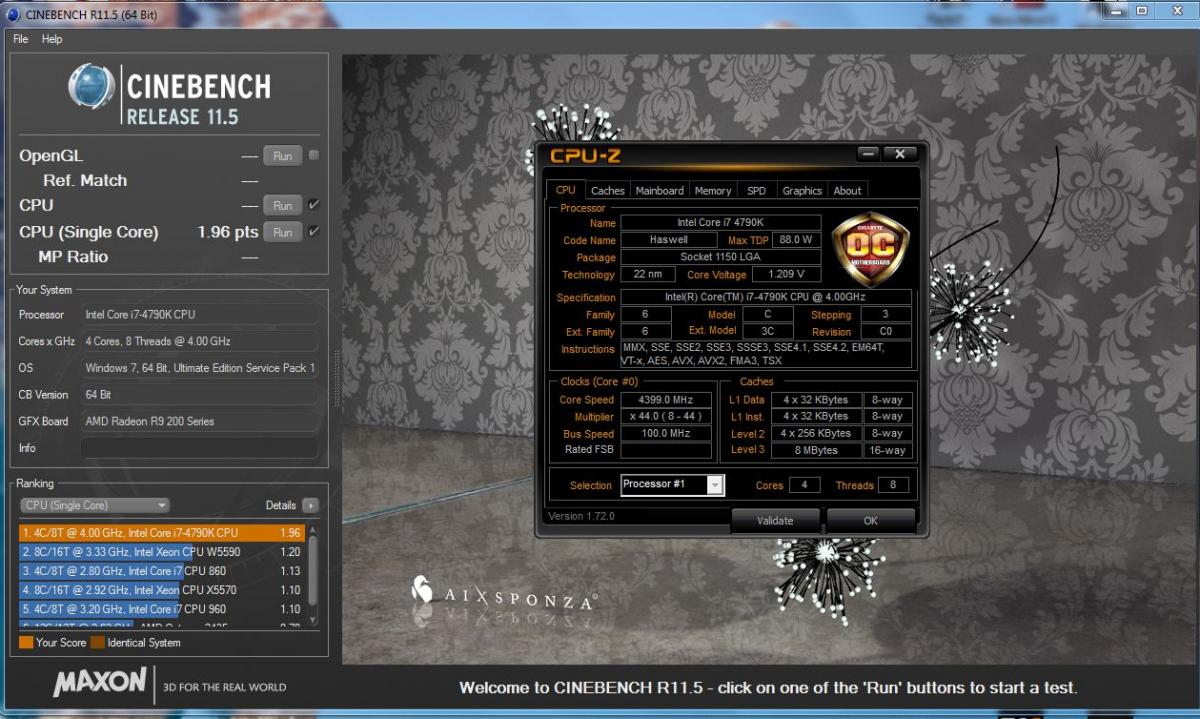The height and width of the screenshot is (719, 1200).
Task: Click the Multiplier x 44.0 value
Action: pyautogui.click(x=666, y=416)
